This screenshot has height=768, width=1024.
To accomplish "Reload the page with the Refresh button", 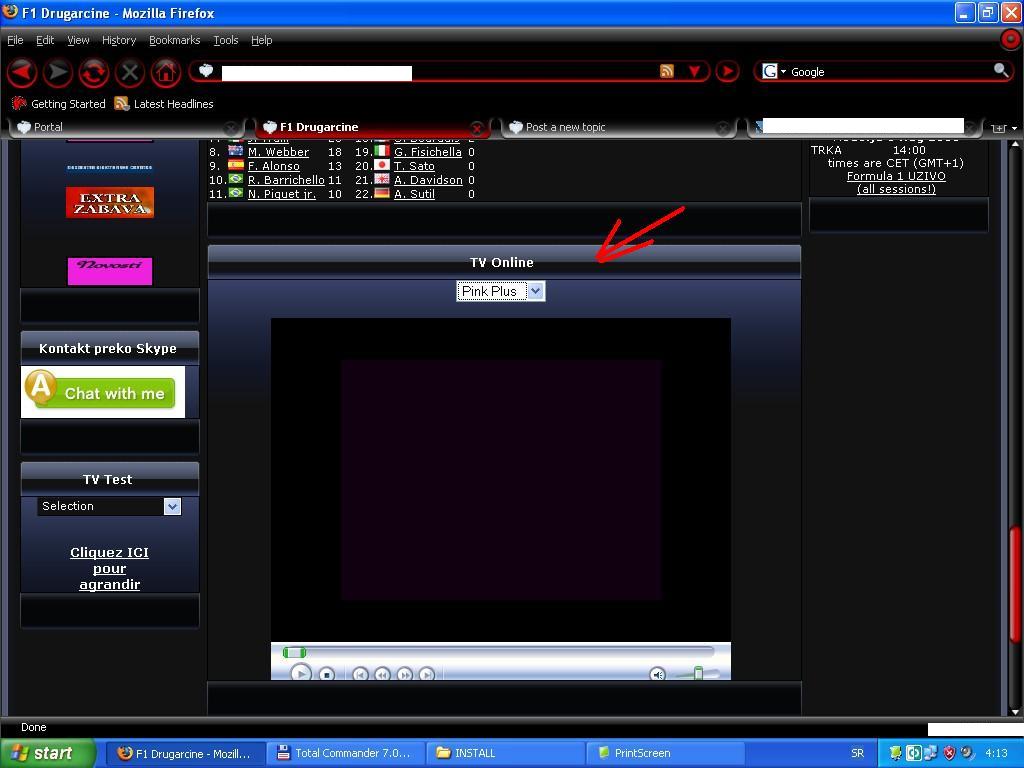I will 94,72.
